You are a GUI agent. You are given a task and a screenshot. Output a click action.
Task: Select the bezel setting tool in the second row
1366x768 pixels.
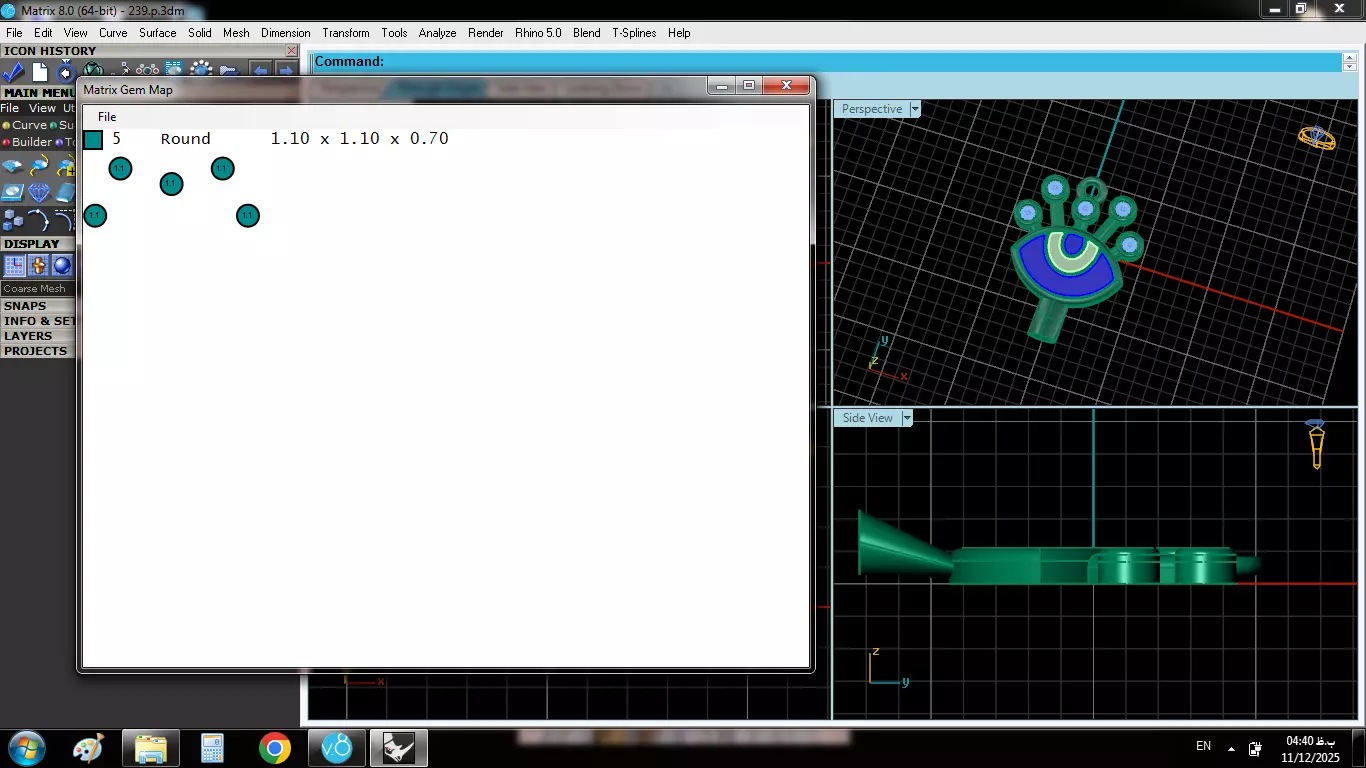[13, 193]
